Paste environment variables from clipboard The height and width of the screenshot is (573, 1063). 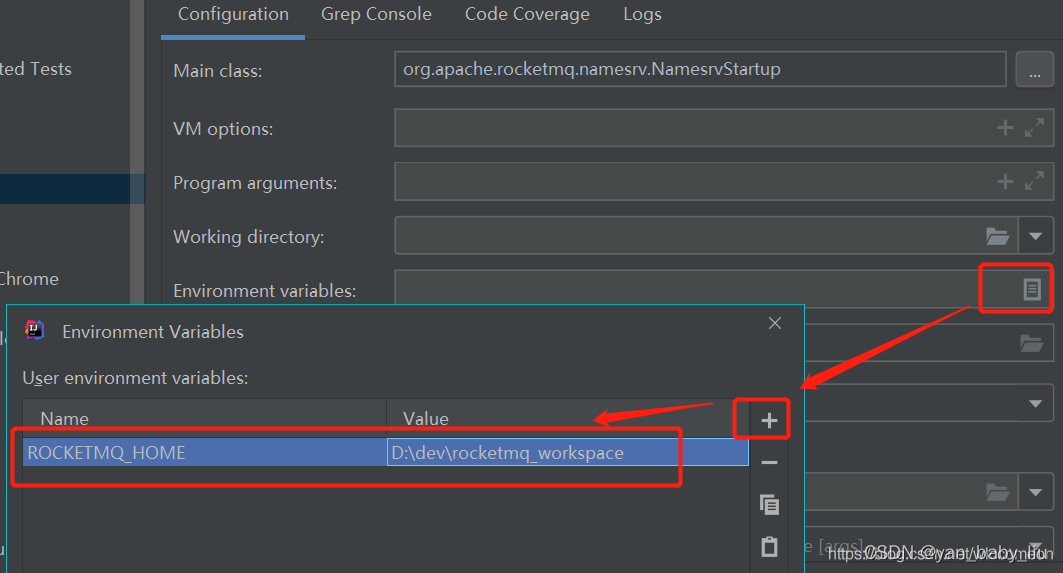click(769, 547)
